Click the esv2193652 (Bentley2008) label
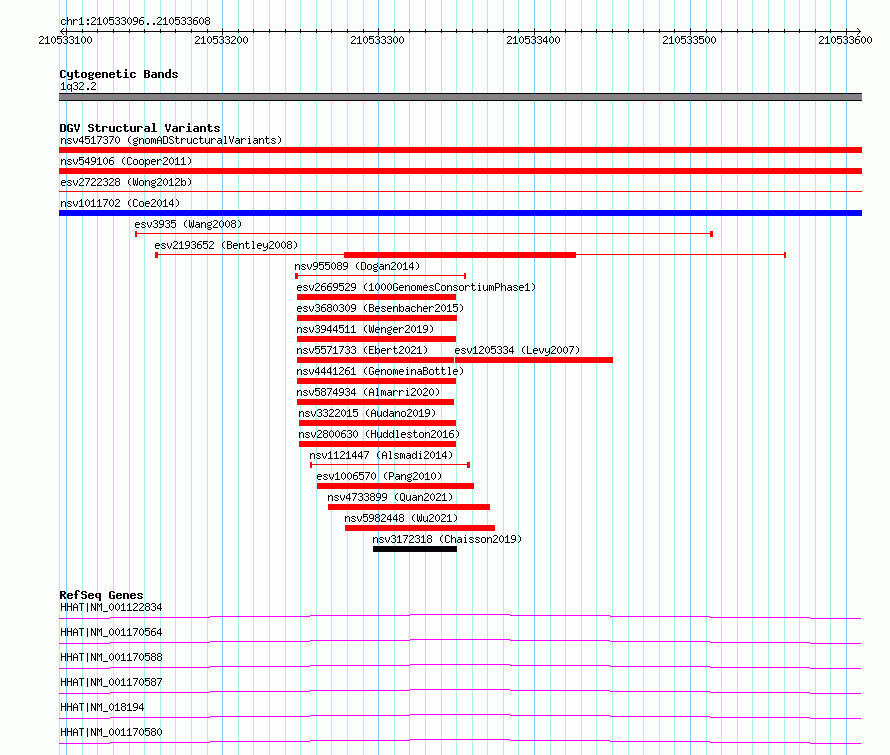This screenshot has height=755, width=890. 226,245
